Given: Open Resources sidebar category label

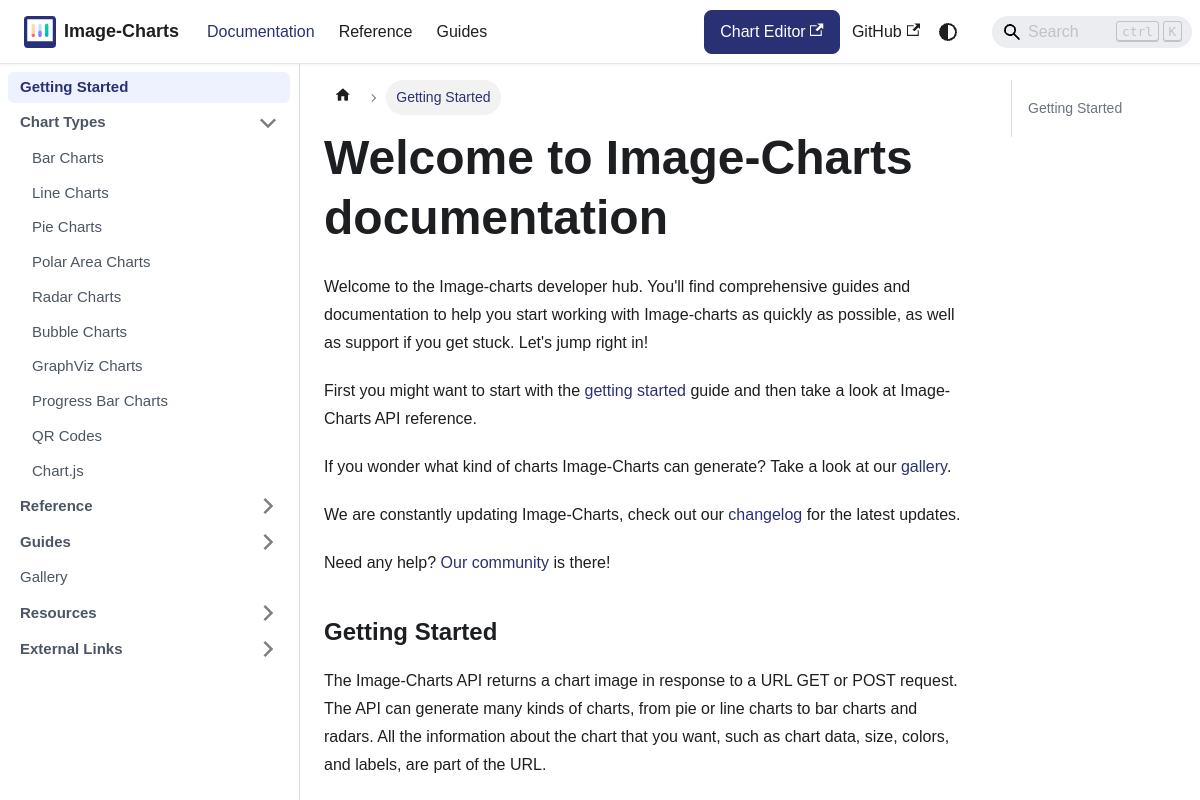Looking at the screenshot, I should pos(58,613).
